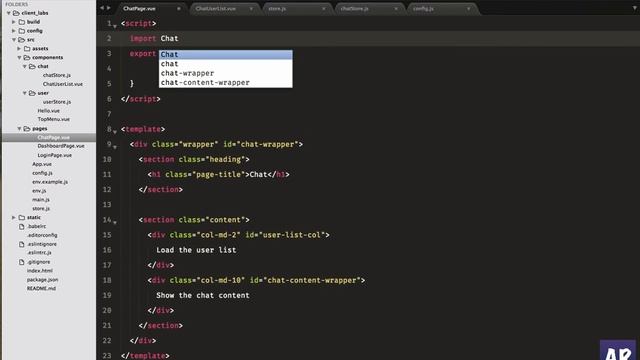The image size is (640, 360).
Task: Close the store.js tab
Action: (x=324, y=9)
